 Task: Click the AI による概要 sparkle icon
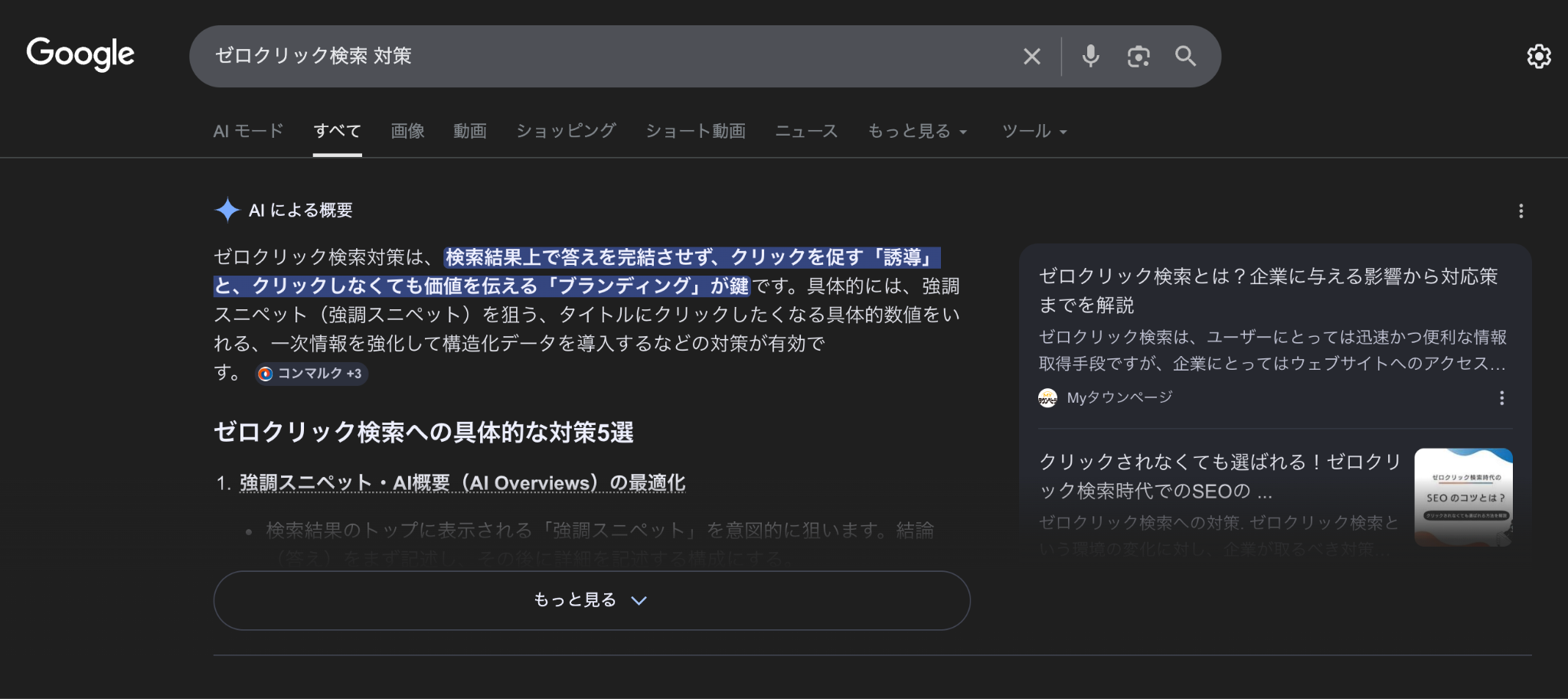pos(227,210)
